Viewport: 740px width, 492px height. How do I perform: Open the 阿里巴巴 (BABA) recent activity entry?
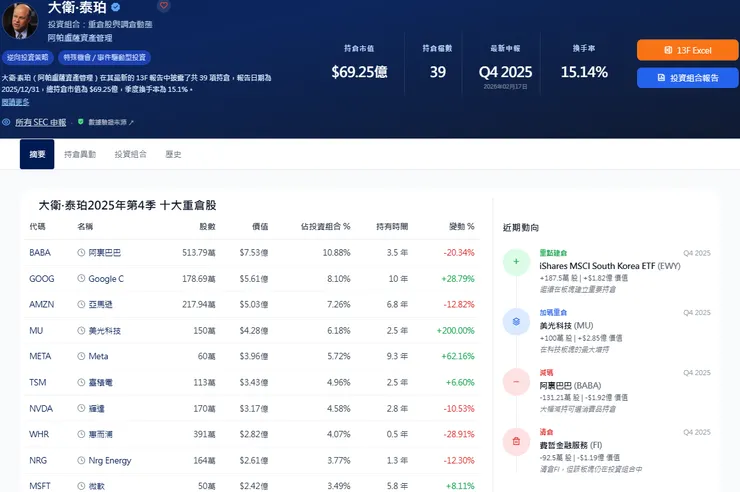570,385
